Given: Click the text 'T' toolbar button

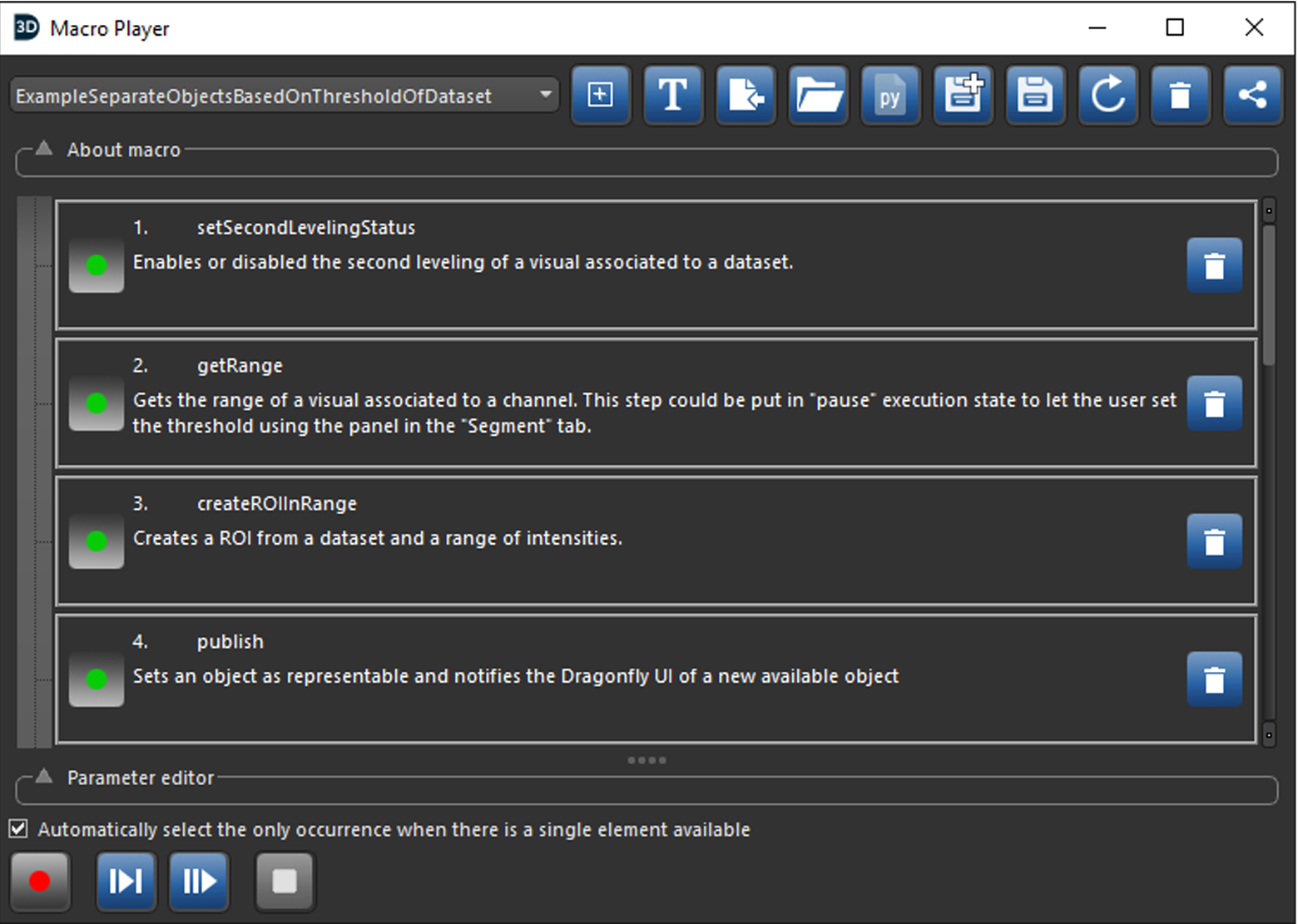Looking at the screenshot, I should [x=672, y=95].
